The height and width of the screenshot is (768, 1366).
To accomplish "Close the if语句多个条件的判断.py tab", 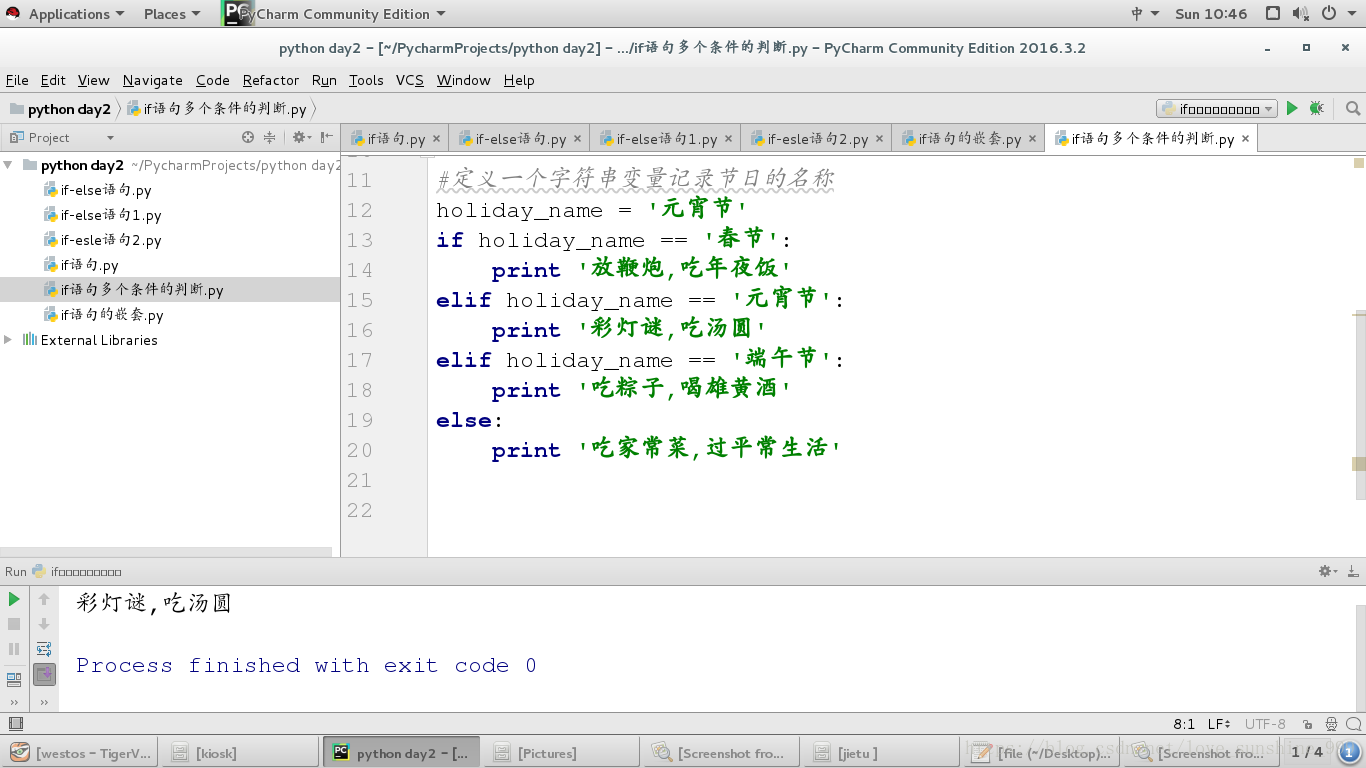I will pos(1245,139).
